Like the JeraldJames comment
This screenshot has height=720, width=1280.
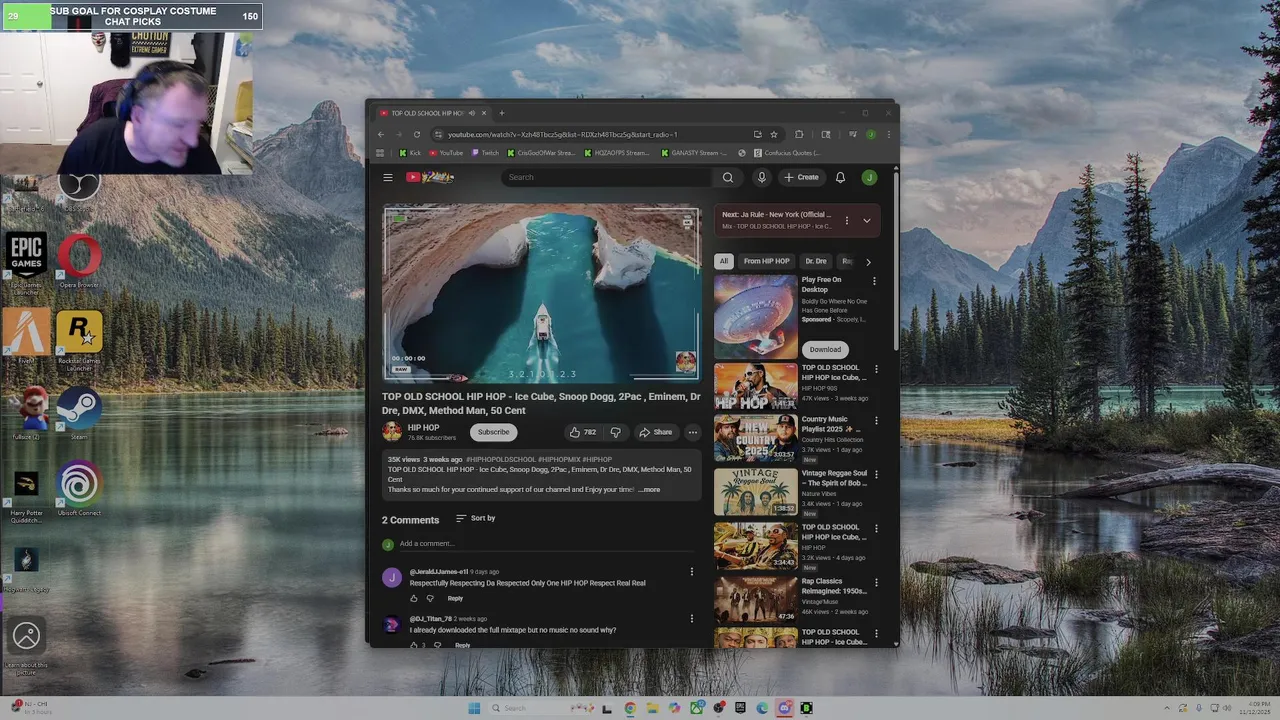pyautogui.click(x=413, y=598)
